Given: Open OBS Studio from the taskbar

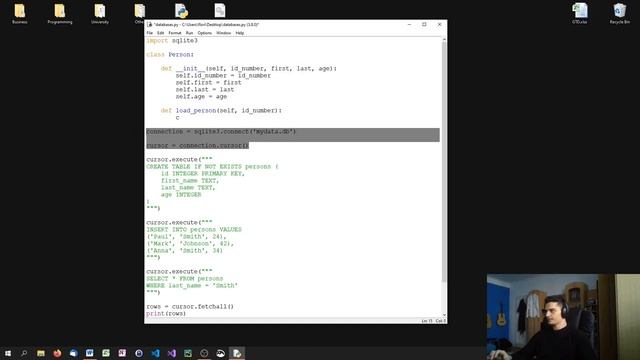Looking at the screenshot, I should [x=204, y=353].
